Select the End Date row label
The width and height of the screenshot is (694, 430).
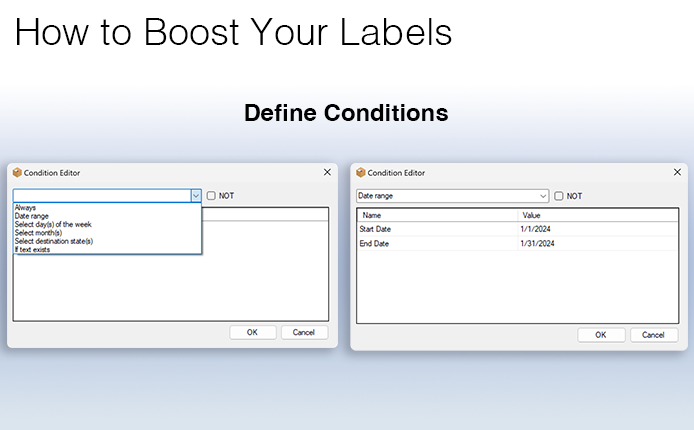[x=374, y=244]
